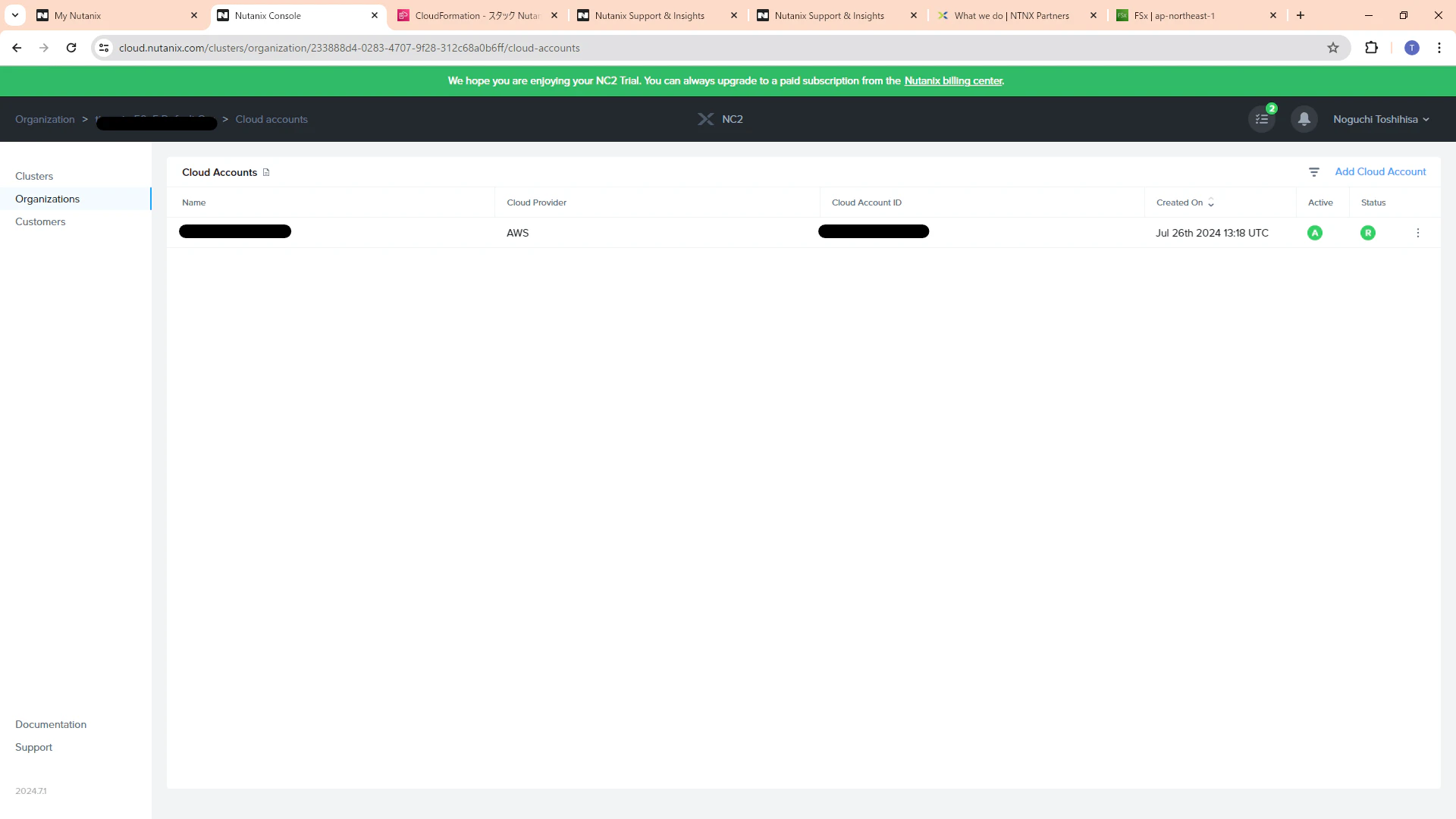The height and width of the screenshot is (819, 1456).
Task: Open the three-dot menu for AWS row
Action: click(x=1417, y=233)
